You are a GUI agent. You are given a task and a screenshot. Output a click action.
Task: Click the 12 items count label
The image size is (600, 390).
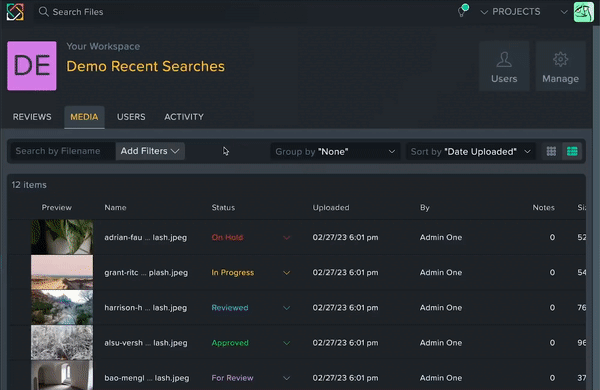[x=29, y=185]
